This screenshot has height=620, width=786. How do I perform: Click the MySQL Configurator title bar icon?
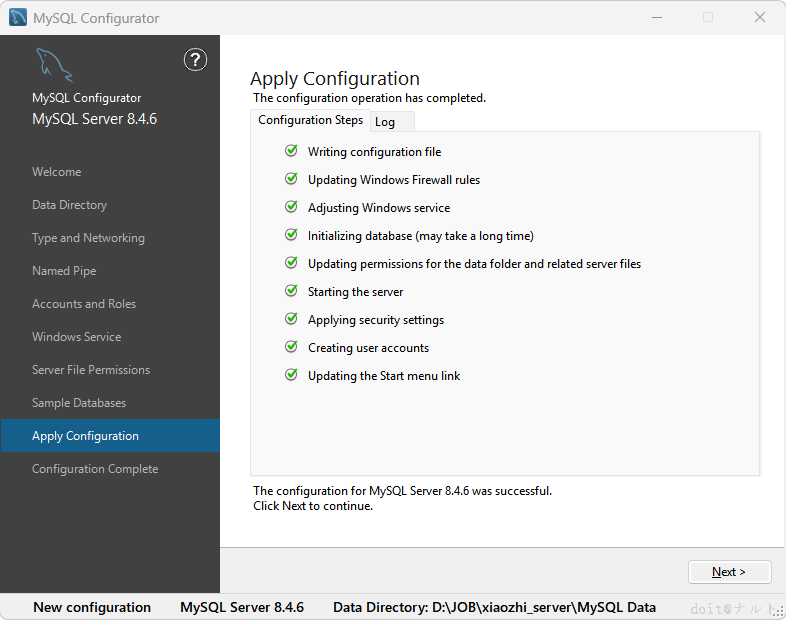pyautogui.click(x=18, y=18)
